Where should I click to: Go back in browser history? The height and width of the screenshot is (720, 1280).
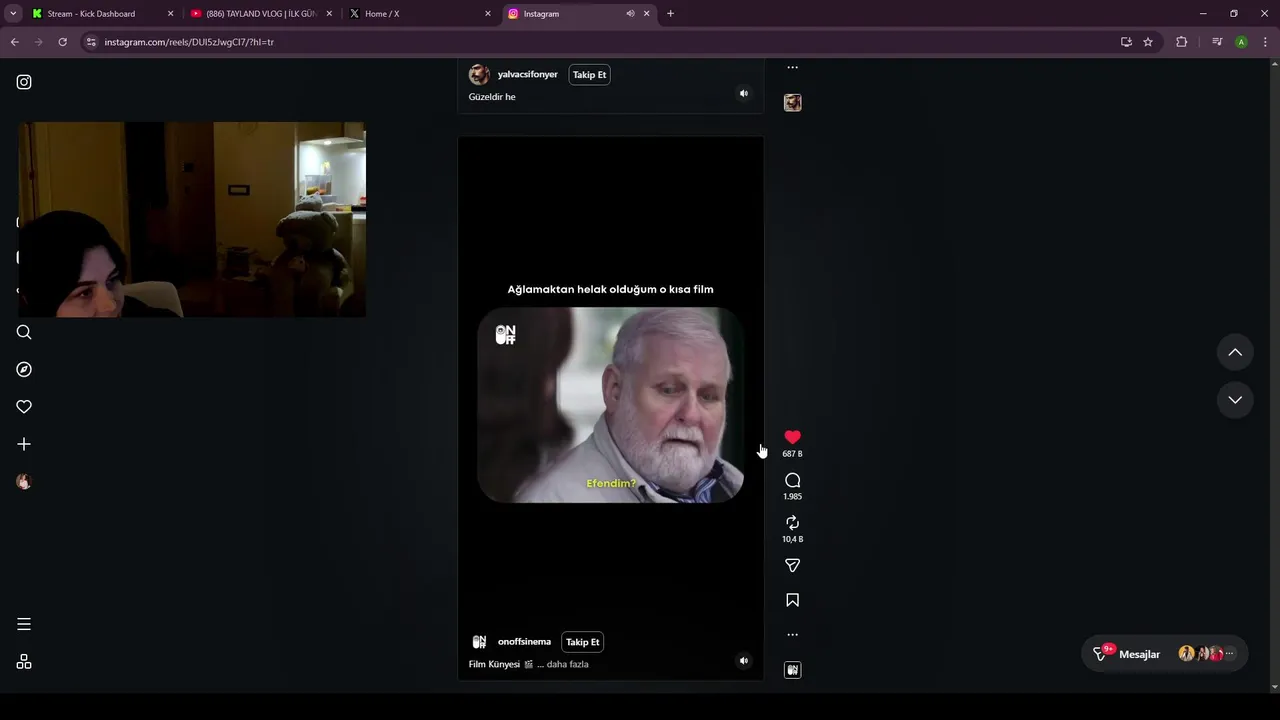(14, 42)
